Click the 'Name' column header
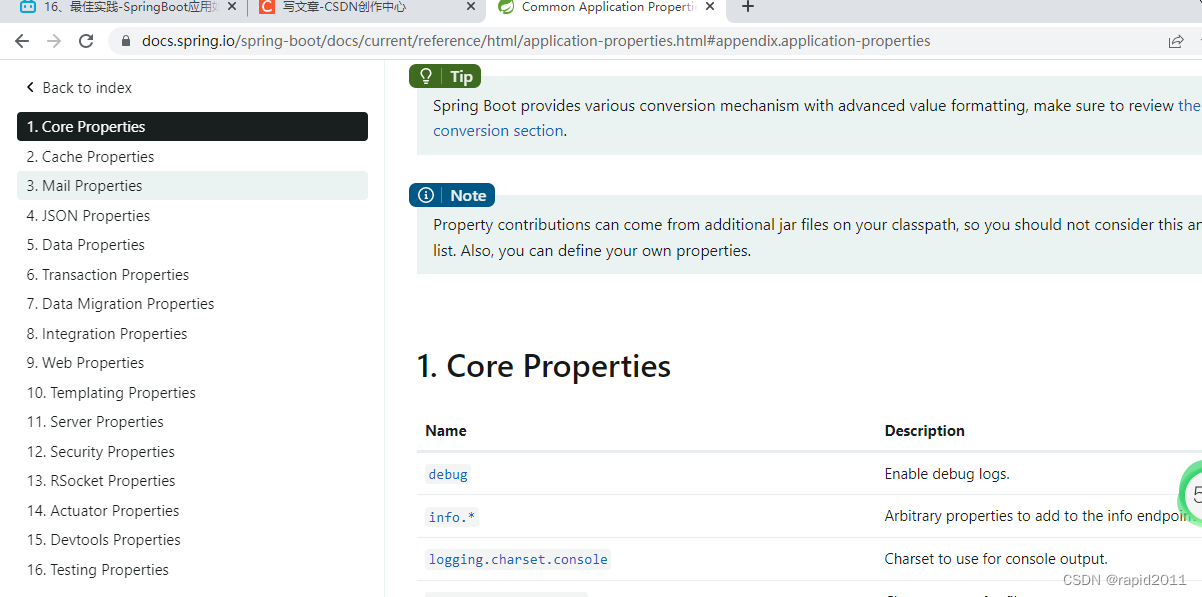 pyautogui.click(x=446, y=431)
